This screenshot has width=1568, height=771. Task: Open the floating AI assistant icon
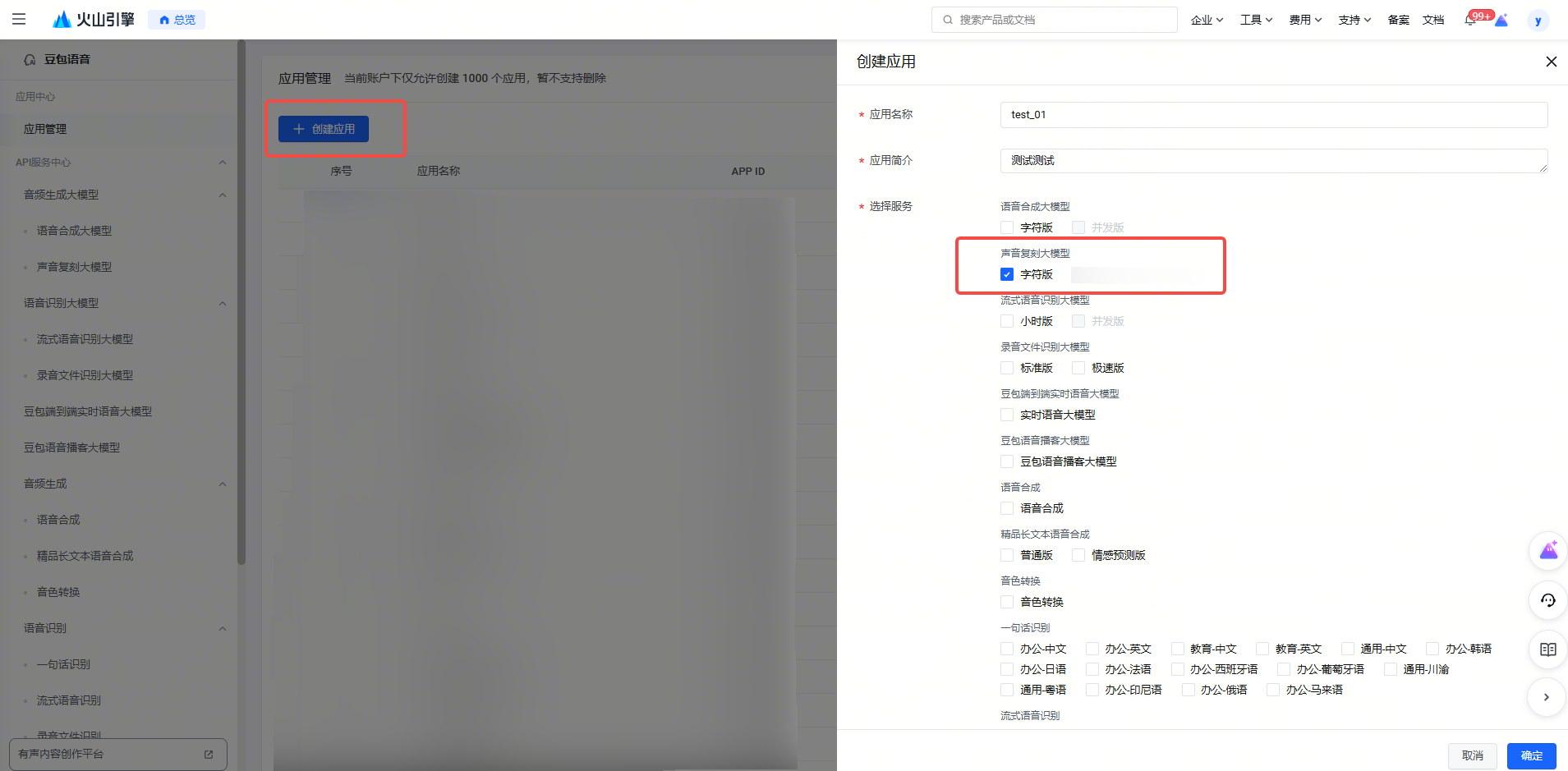coord(1547,550)
